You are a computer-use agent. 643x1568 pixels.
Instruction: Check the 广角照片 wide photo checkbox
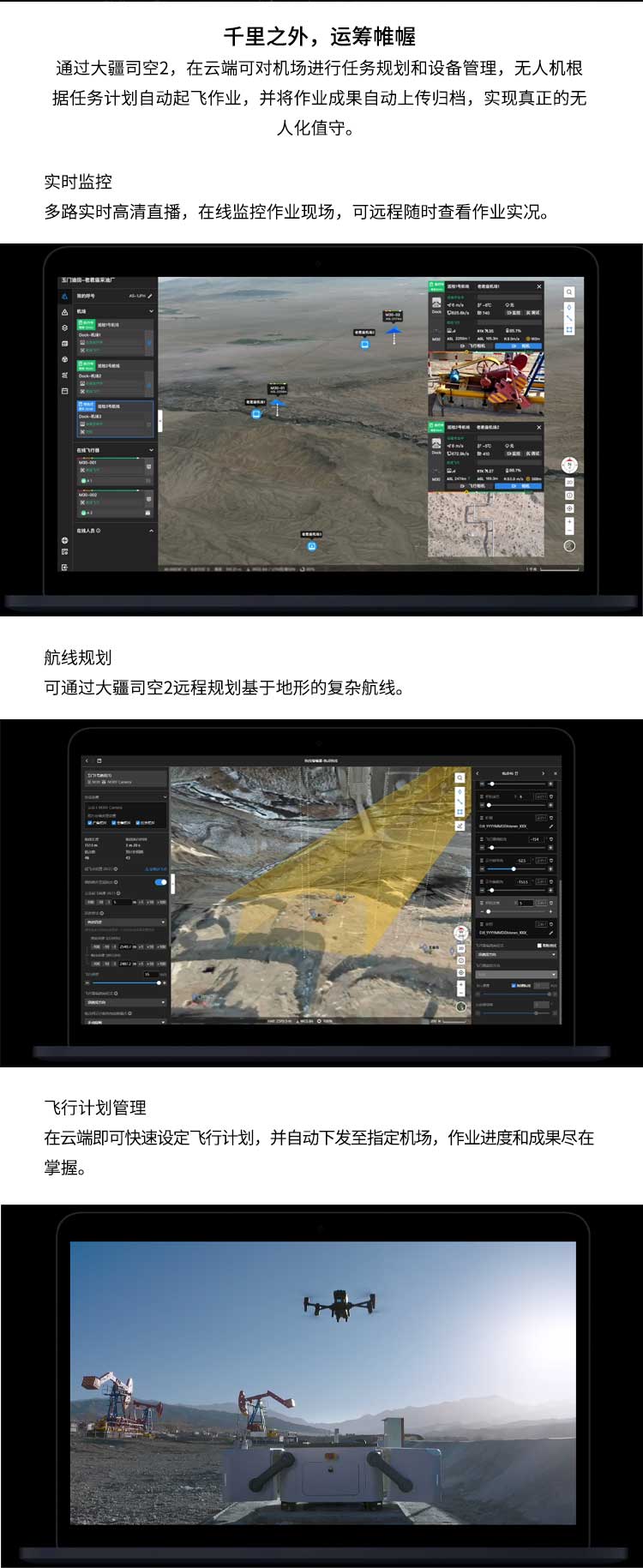90,823
